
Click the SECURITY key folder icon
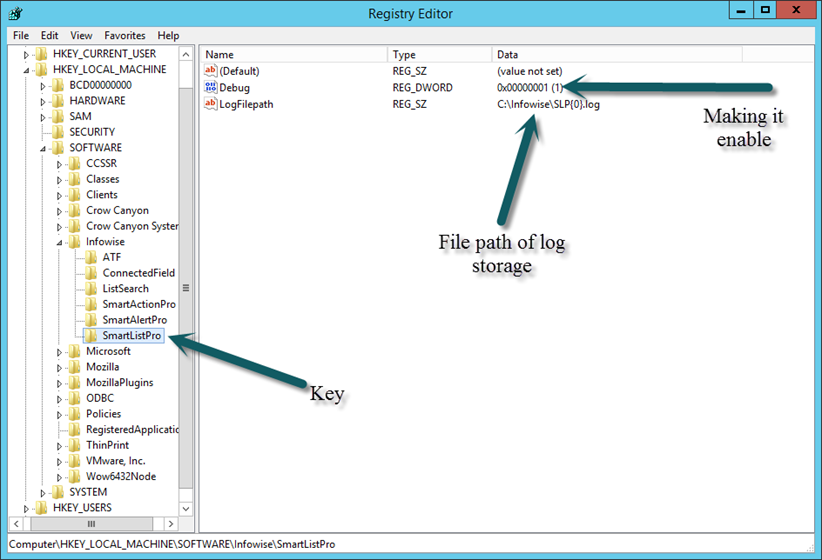59,132
